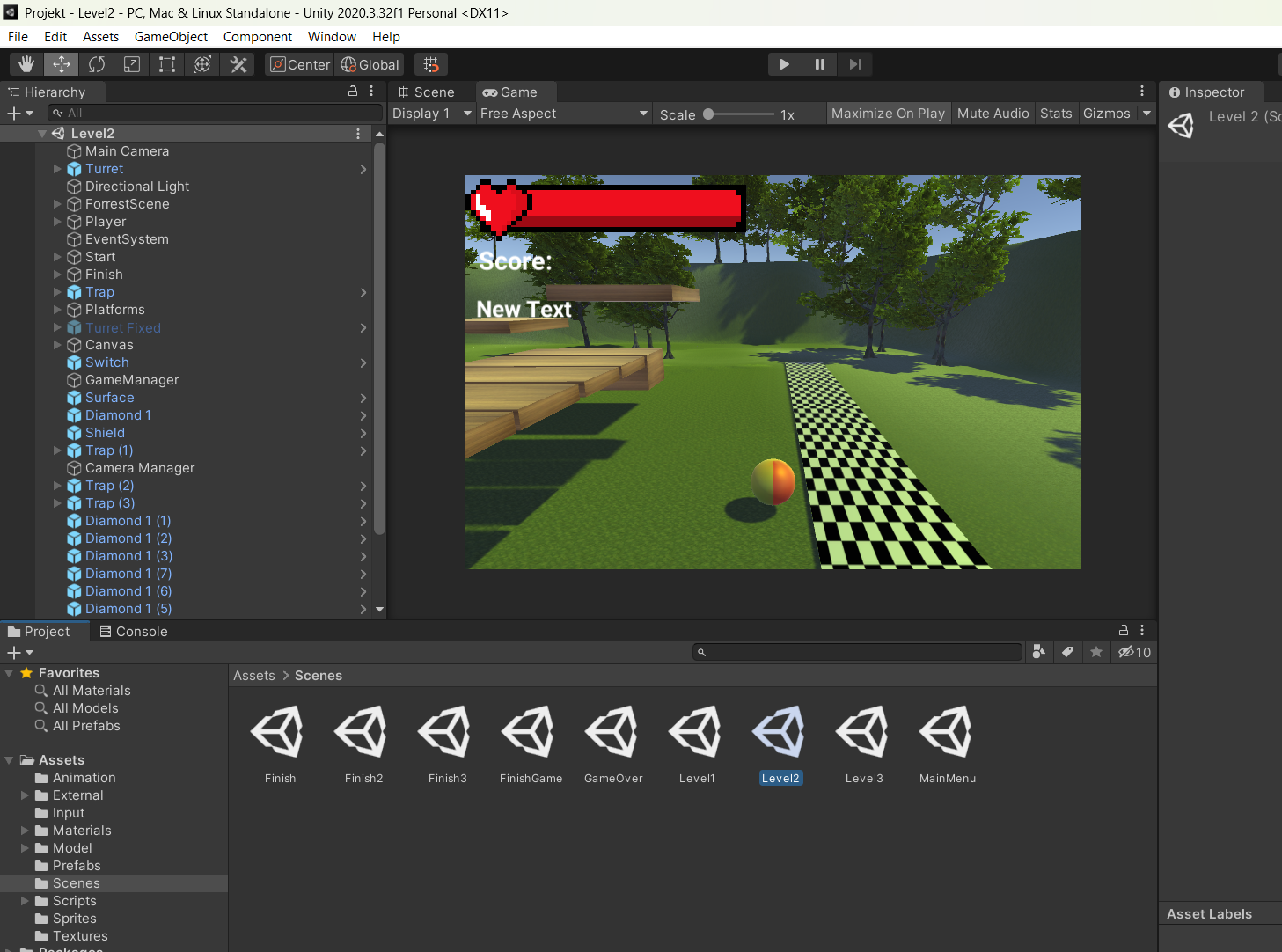The width and height of the screenshot is (1282, 952).
Task: Open the GameObject menu
Action: [171, 37]
